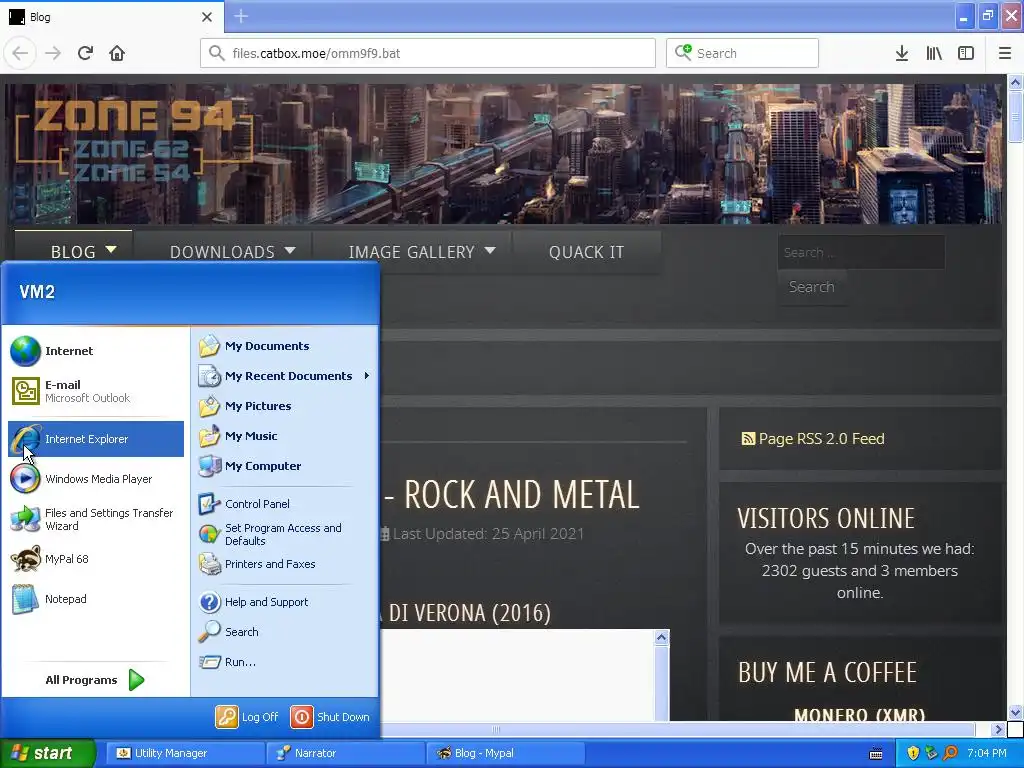Expand All Programs list
1024x768 pixels.
[x=95, y=680]
